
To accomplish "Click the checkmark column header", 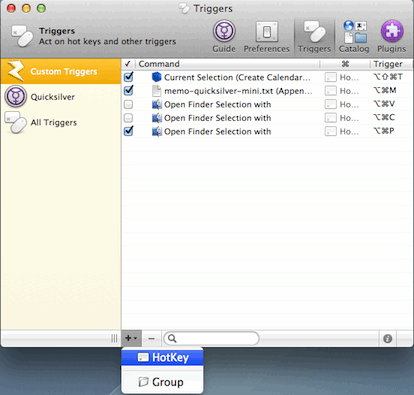I will 128,64.
